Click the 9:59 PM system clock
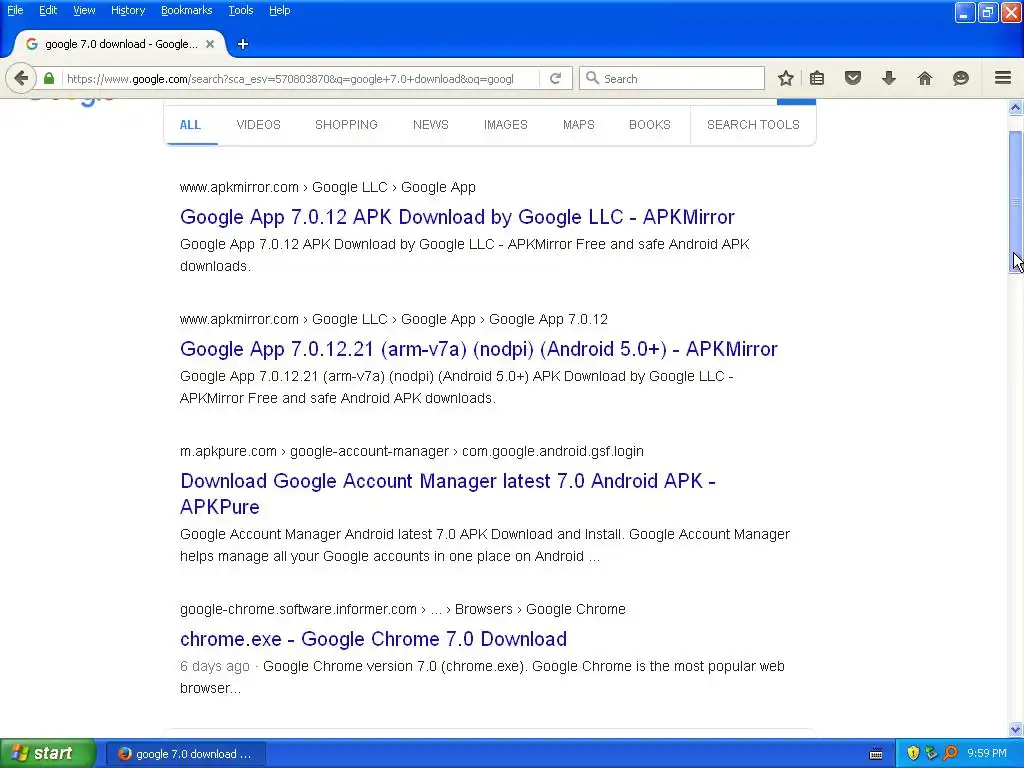Viewport: 1024px width, 768px height. coord(987,753)
